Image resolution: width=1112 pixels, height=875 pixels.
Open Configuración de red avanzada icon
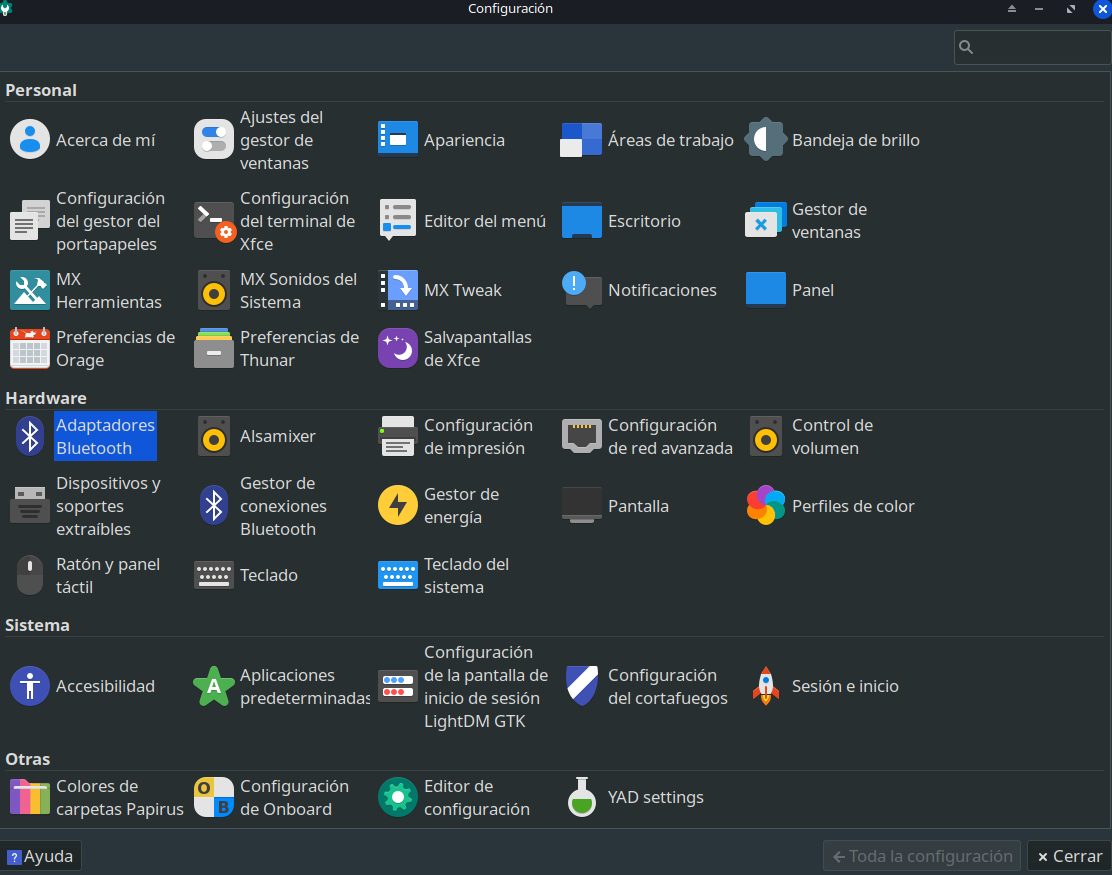point(582,436)
